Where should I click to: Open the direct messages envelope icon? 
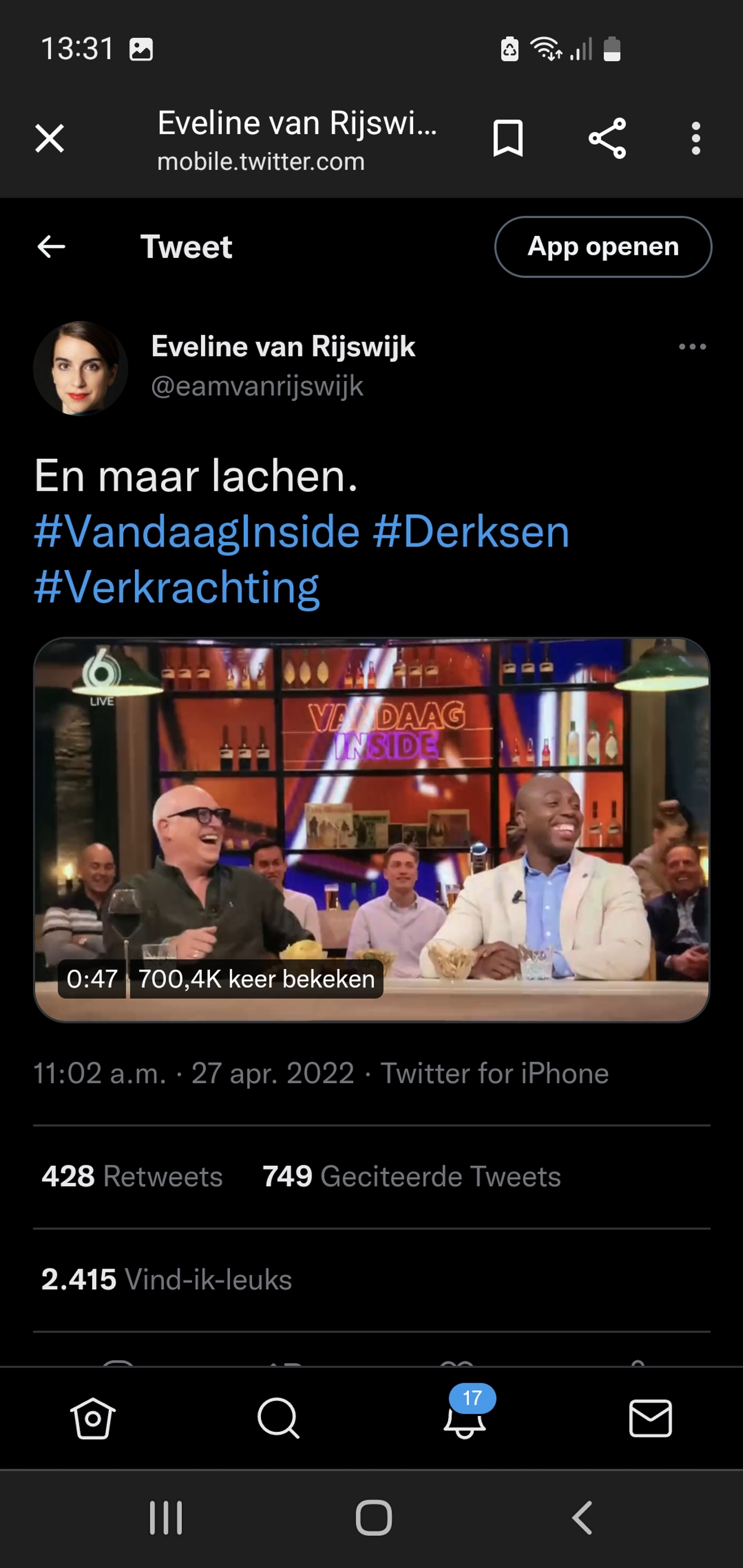point(650,1418)
